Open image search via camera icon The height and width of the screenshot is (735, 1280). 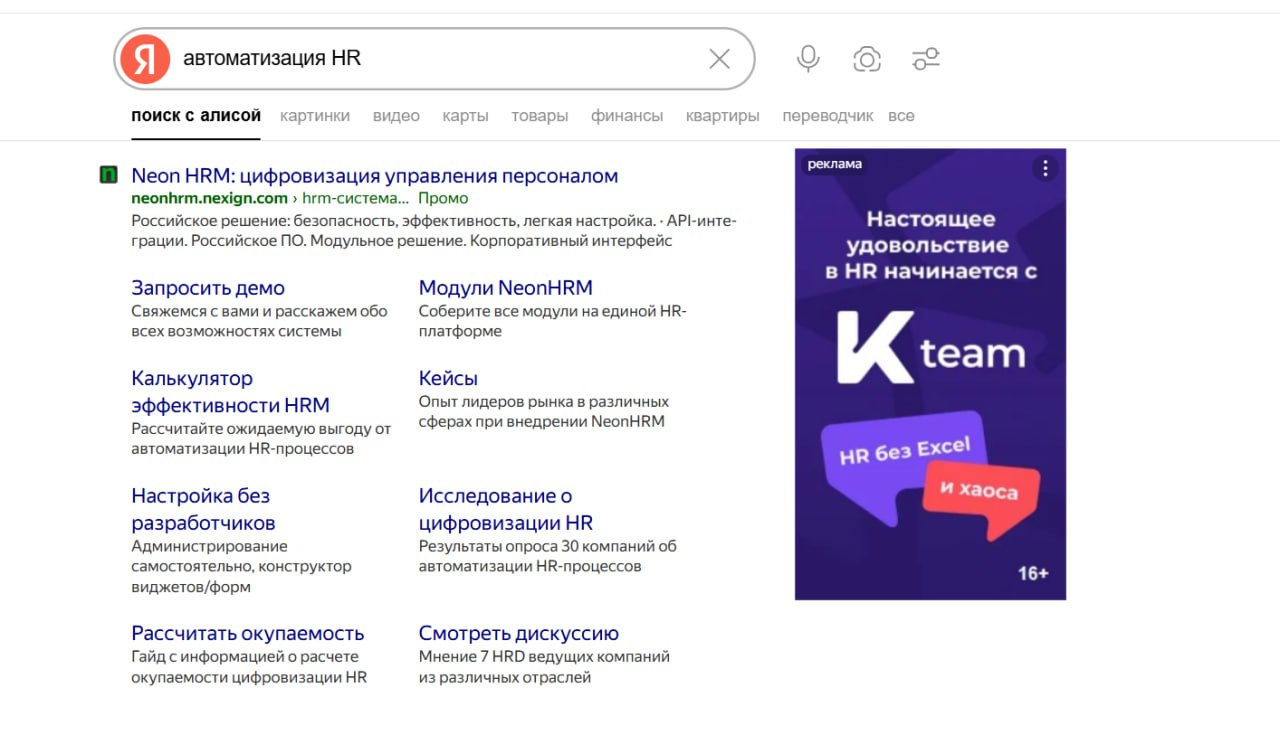pos(867,59)
